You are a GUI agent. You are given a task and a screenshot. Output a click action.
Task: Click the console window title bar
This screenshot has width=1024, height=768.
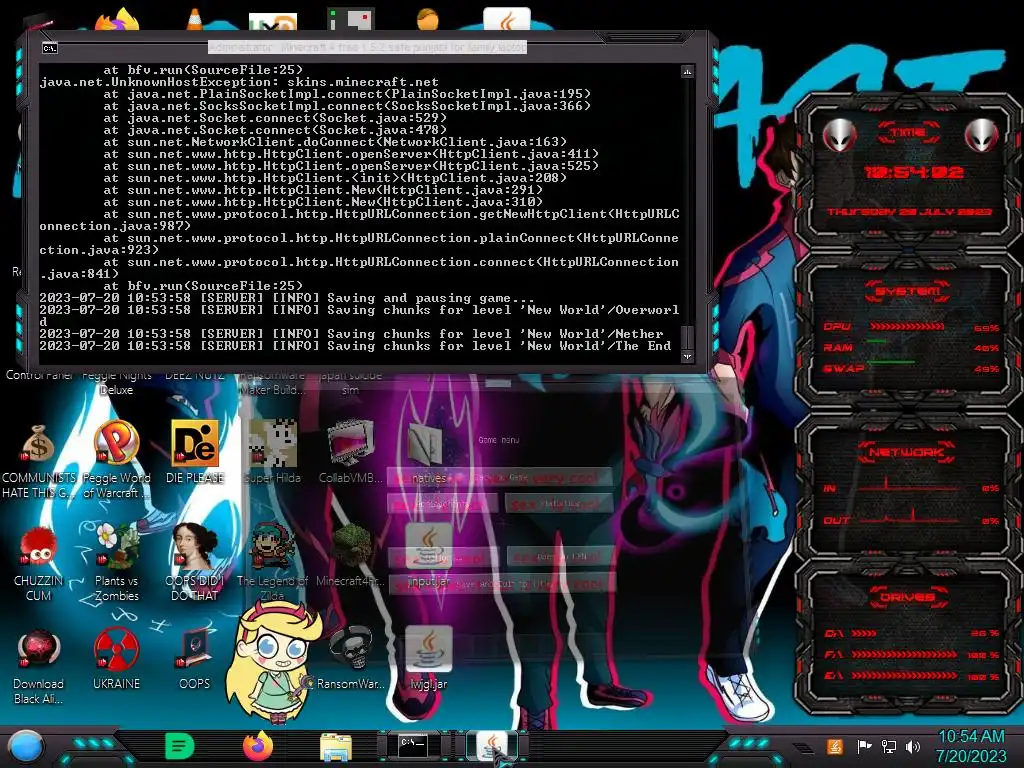coord(367,47)
